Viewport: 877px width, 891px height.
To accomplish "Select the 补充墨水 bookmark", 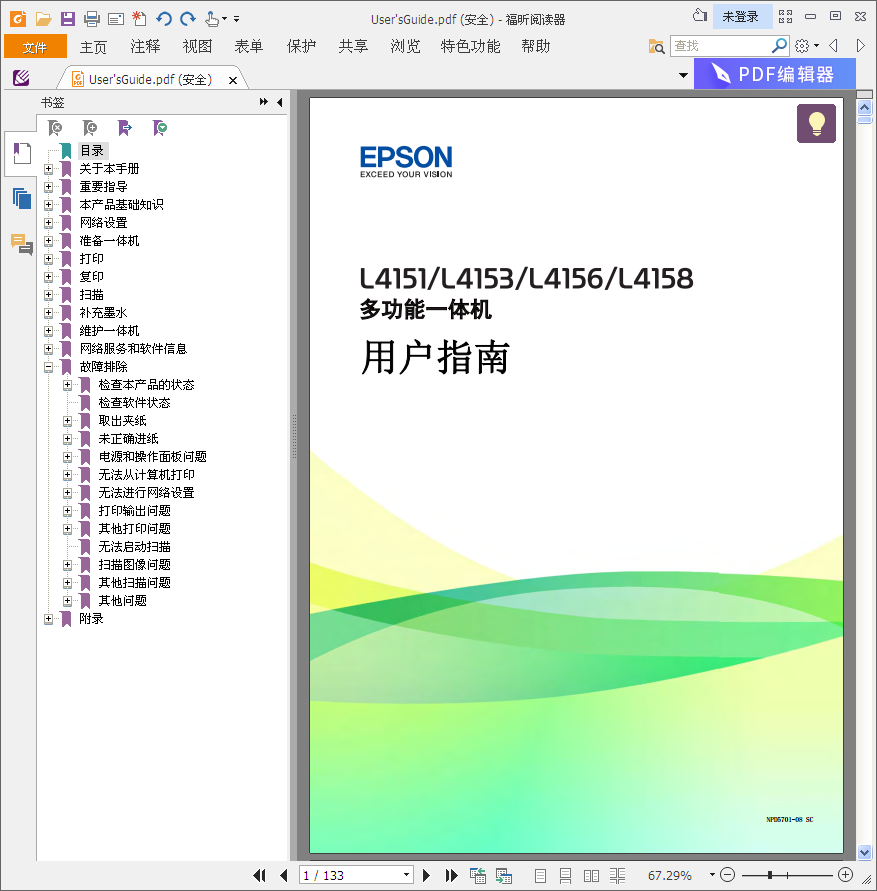I will (103, 313).
